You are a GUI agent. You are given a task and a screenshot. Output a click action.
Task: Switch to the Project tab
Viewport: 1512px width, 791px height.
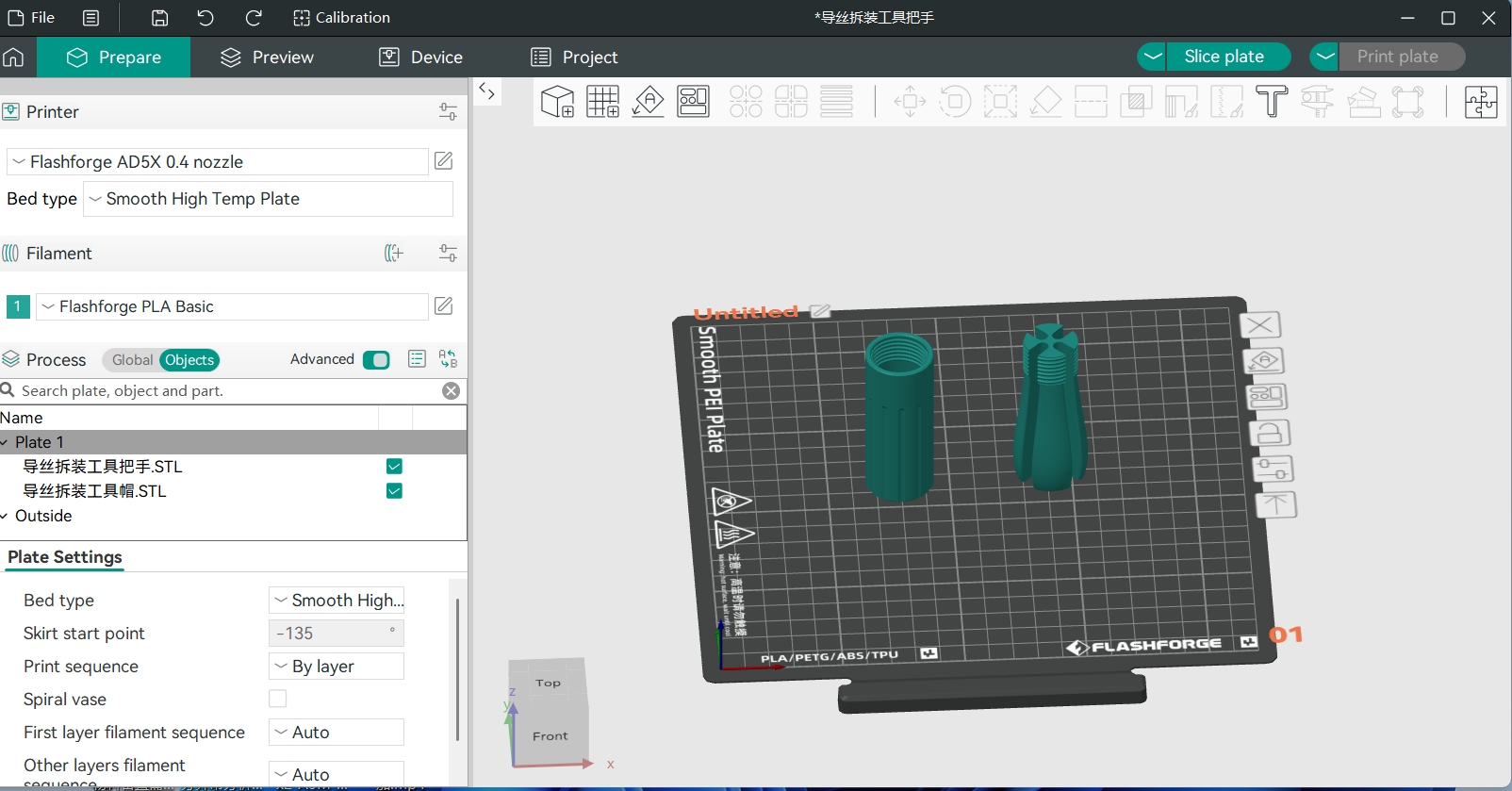(574, 57)
